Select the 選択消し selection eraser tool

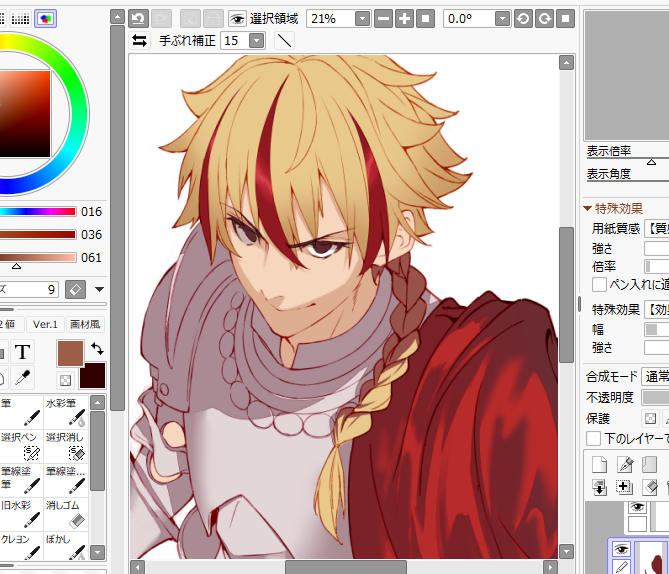[66, 446]
